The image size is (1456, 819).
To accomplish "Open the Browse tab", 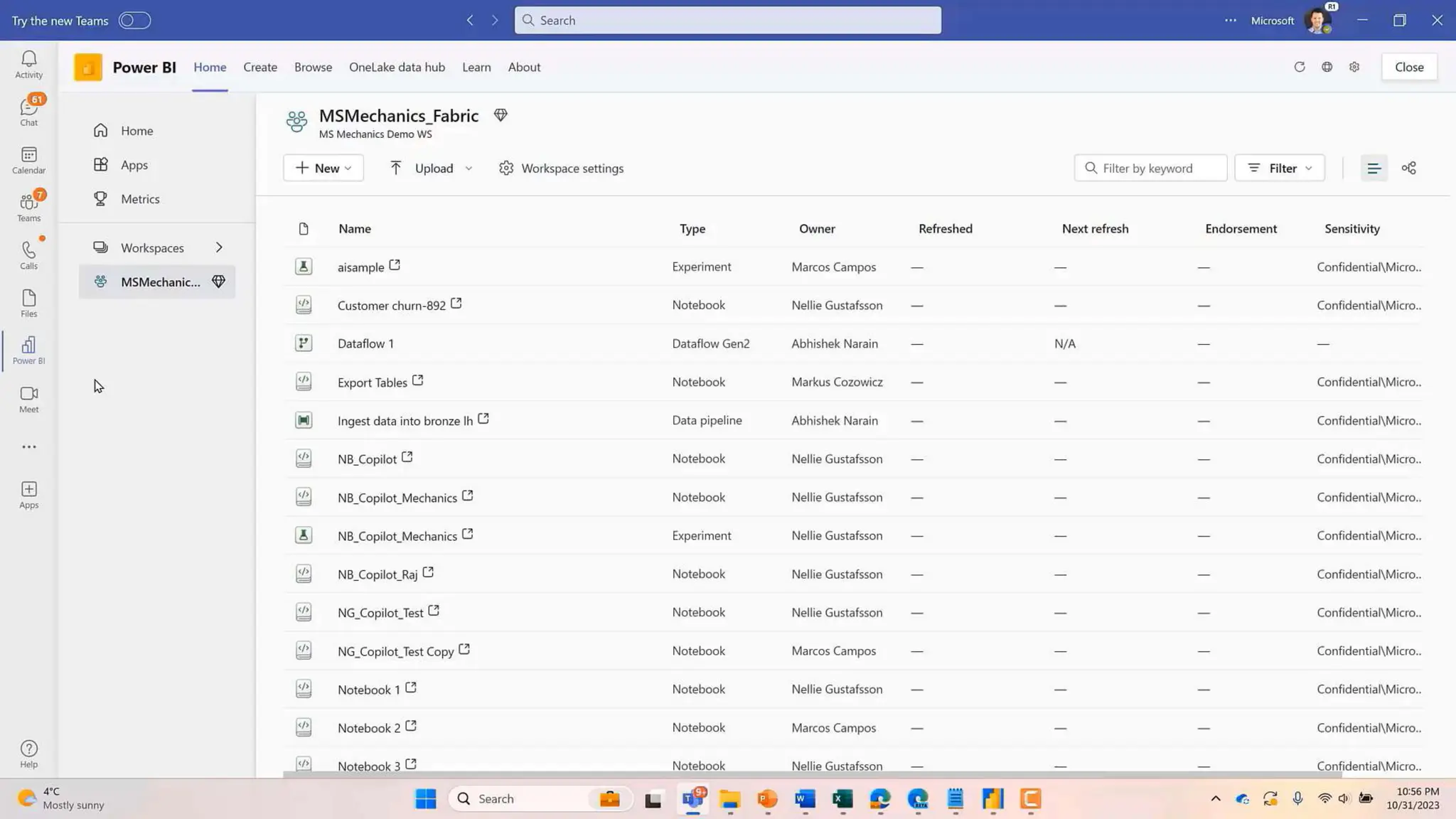I will coord(313,67).
